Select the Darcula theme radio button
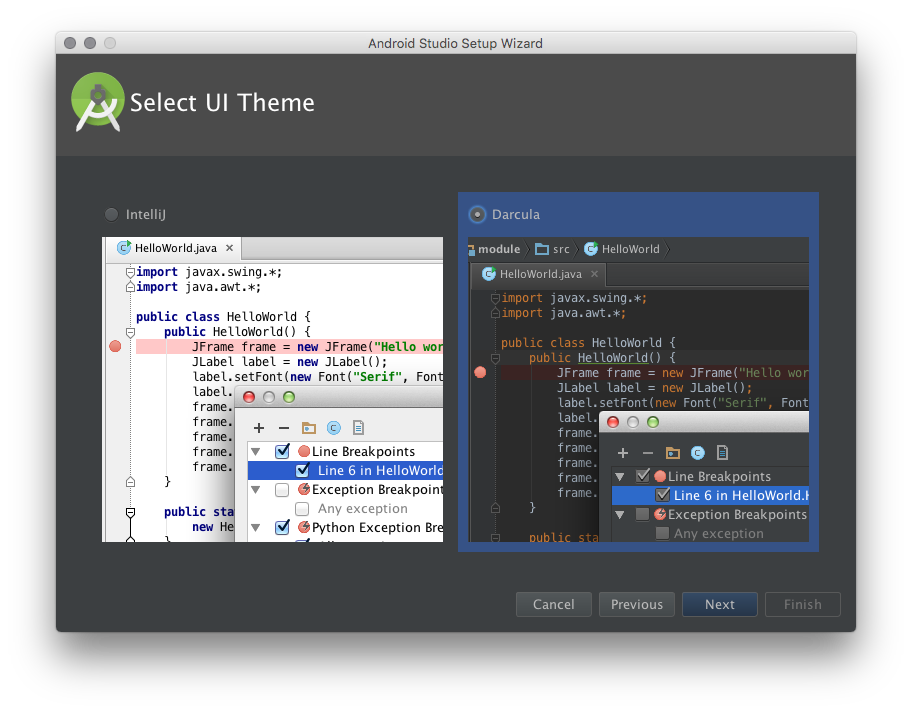 coord(477,215)
